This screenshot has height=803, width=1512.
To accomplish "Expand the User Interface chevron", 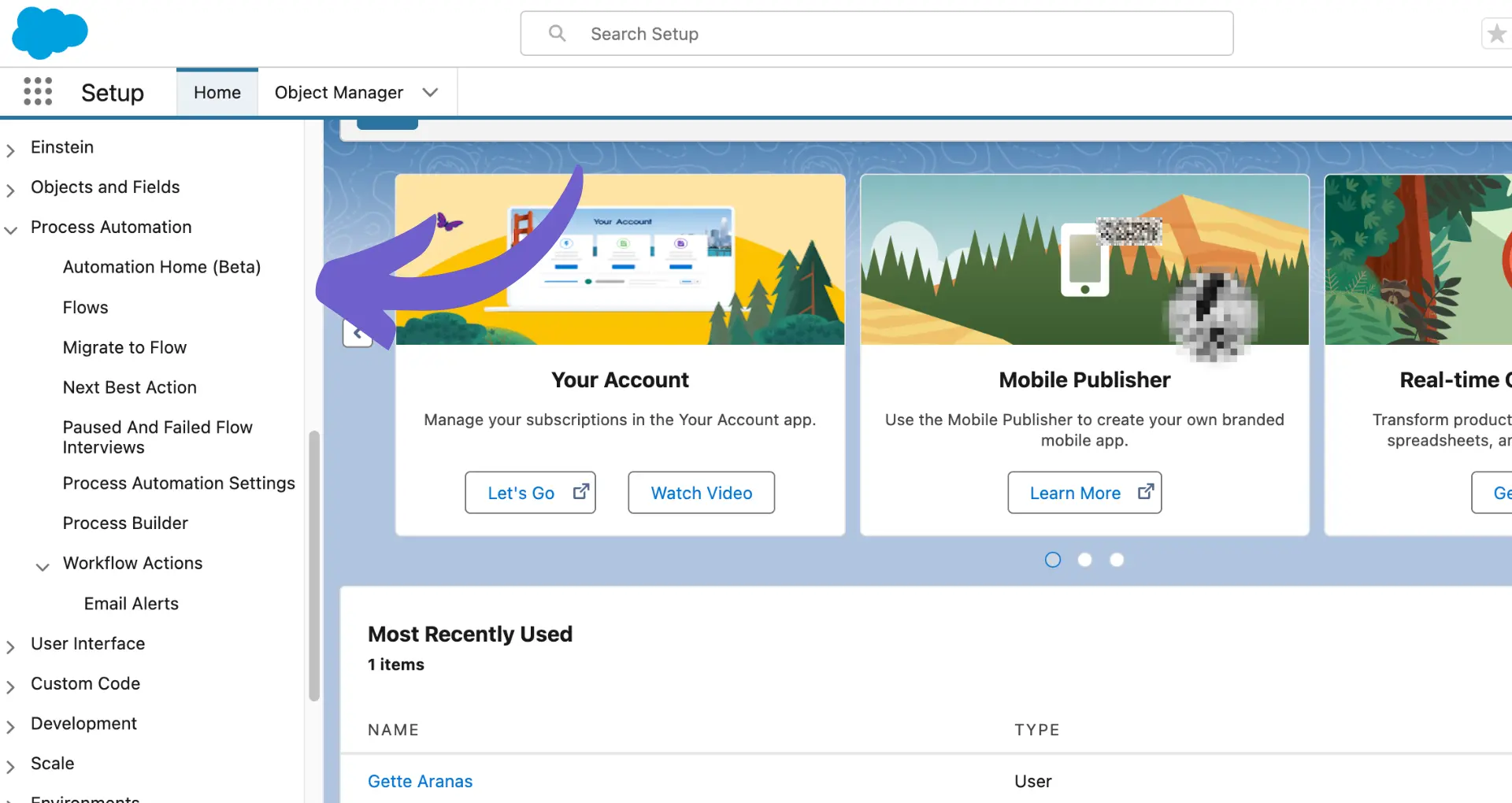I will point(11,646).
